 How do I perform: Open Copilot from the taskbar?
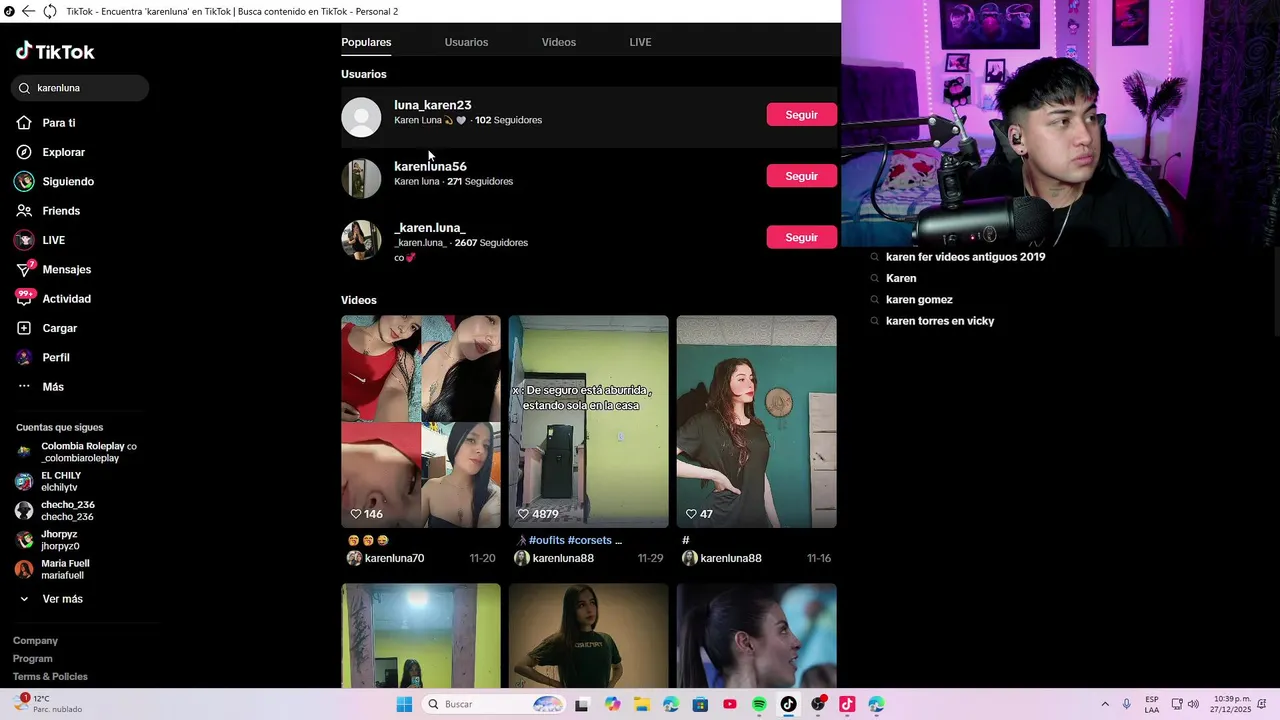click(x=613, y=704)
